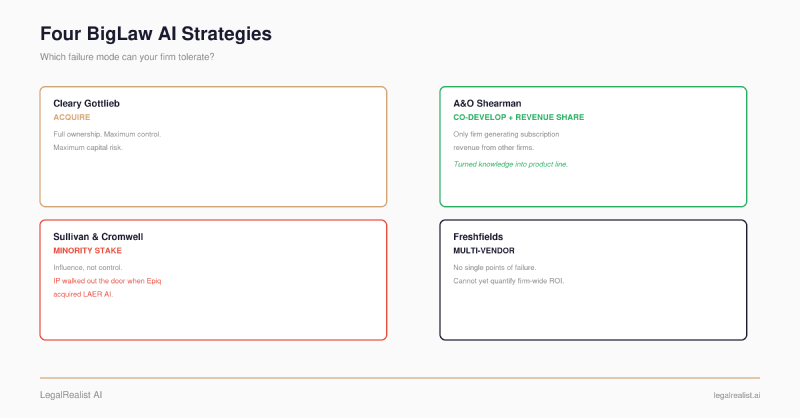Click the MULTI-VENDOR label
The image size is (800, 418).
484,251
